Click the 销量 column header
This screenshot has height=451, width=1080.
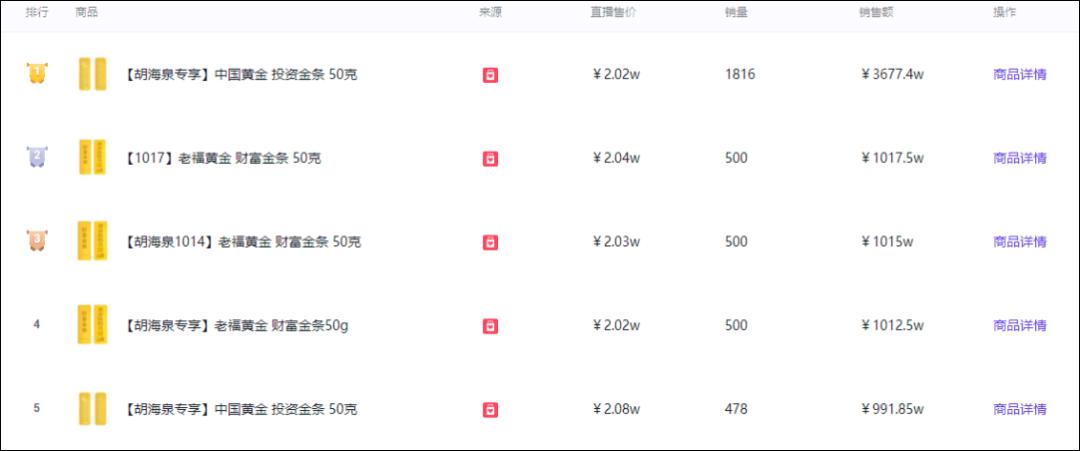click(x=736, y=13)
